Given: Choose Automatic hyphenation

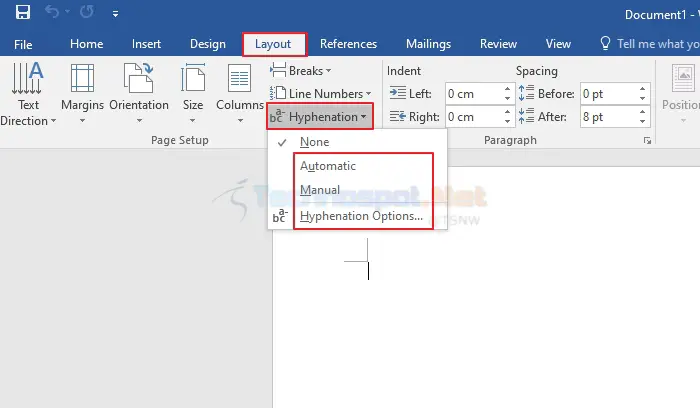Looking at the screenshot, I should 358,166.
